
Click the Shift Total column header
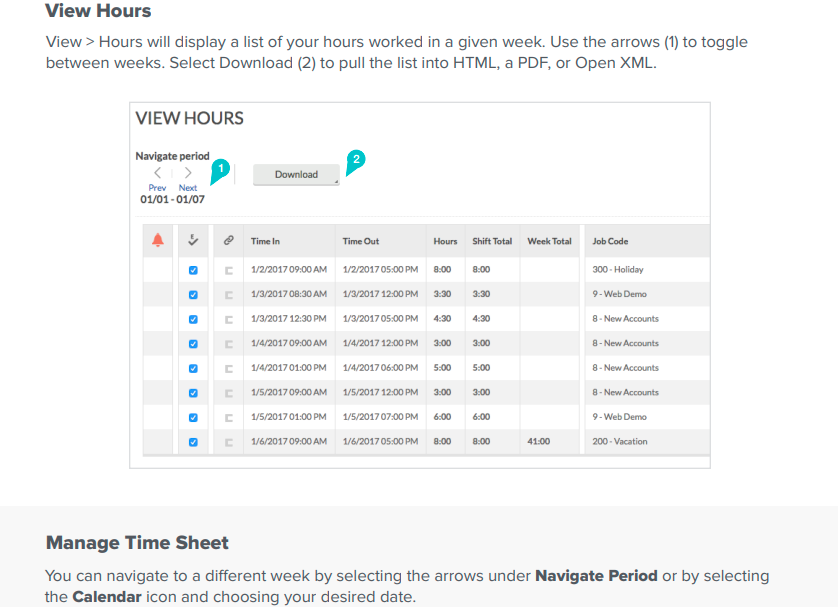(492, 241)
